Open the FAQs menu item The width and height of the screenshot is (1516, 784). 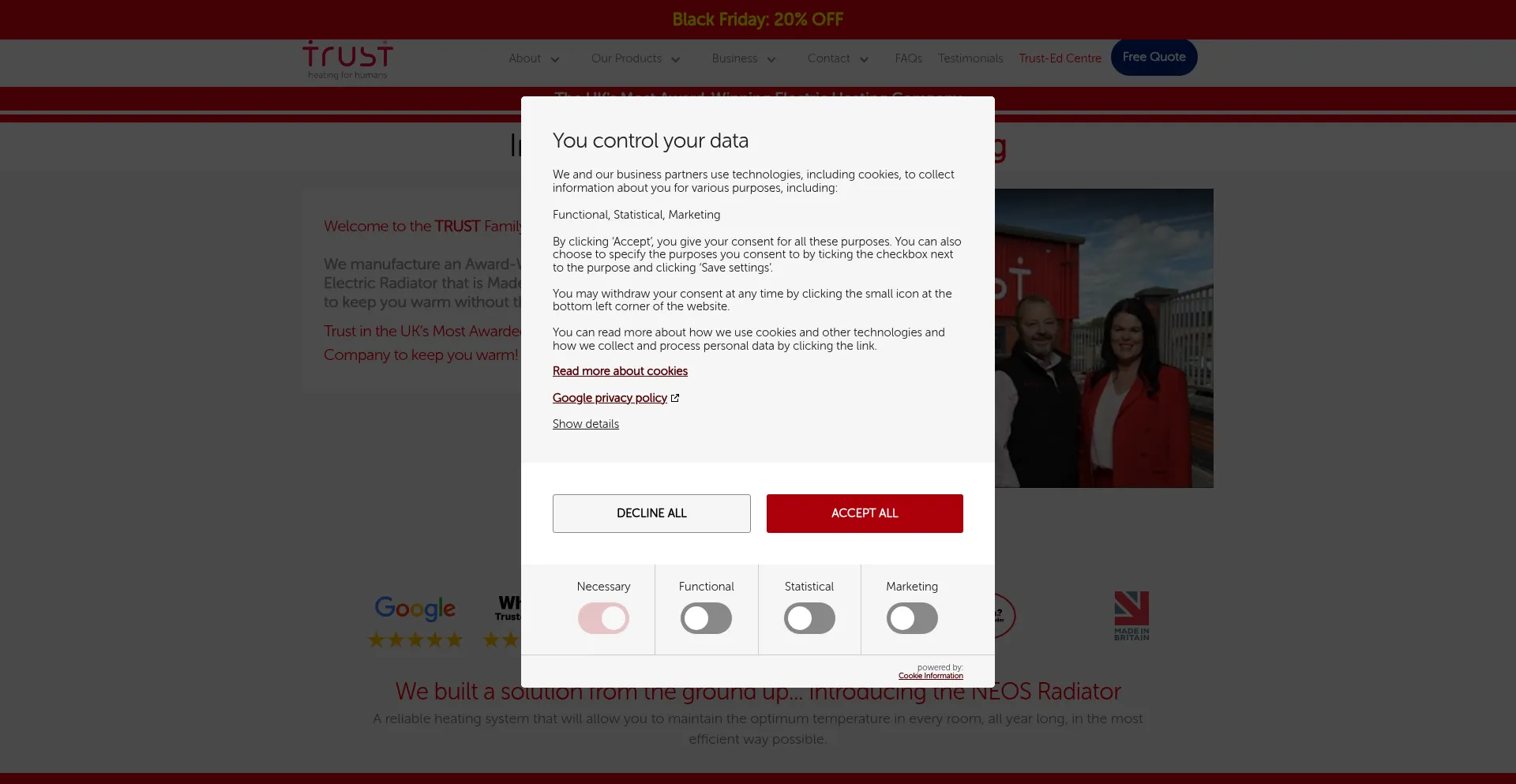point(908,58)
